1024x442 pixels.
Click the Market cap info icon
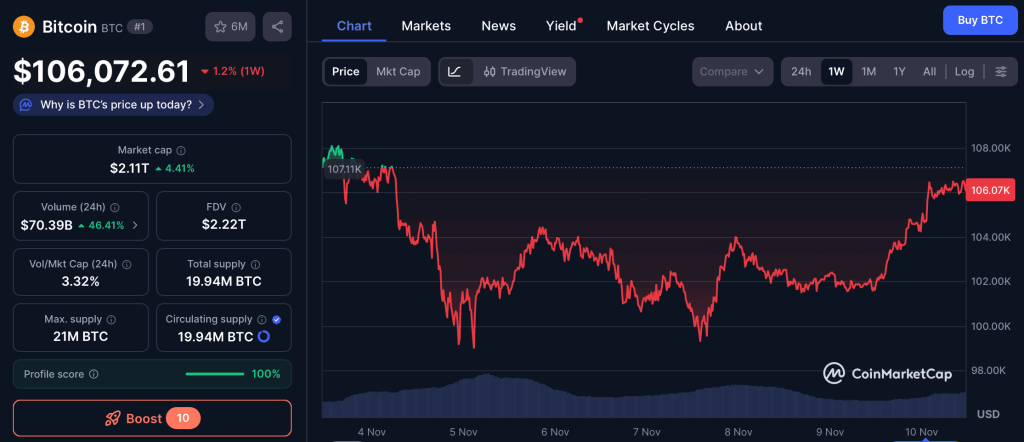pos(180,150)
